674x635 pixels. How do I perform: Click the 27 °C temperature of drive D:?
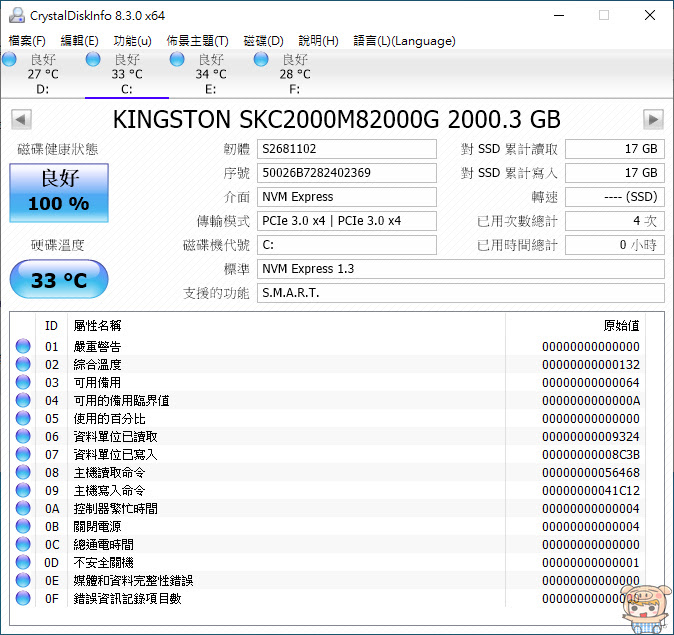click(x=43, y=74)
